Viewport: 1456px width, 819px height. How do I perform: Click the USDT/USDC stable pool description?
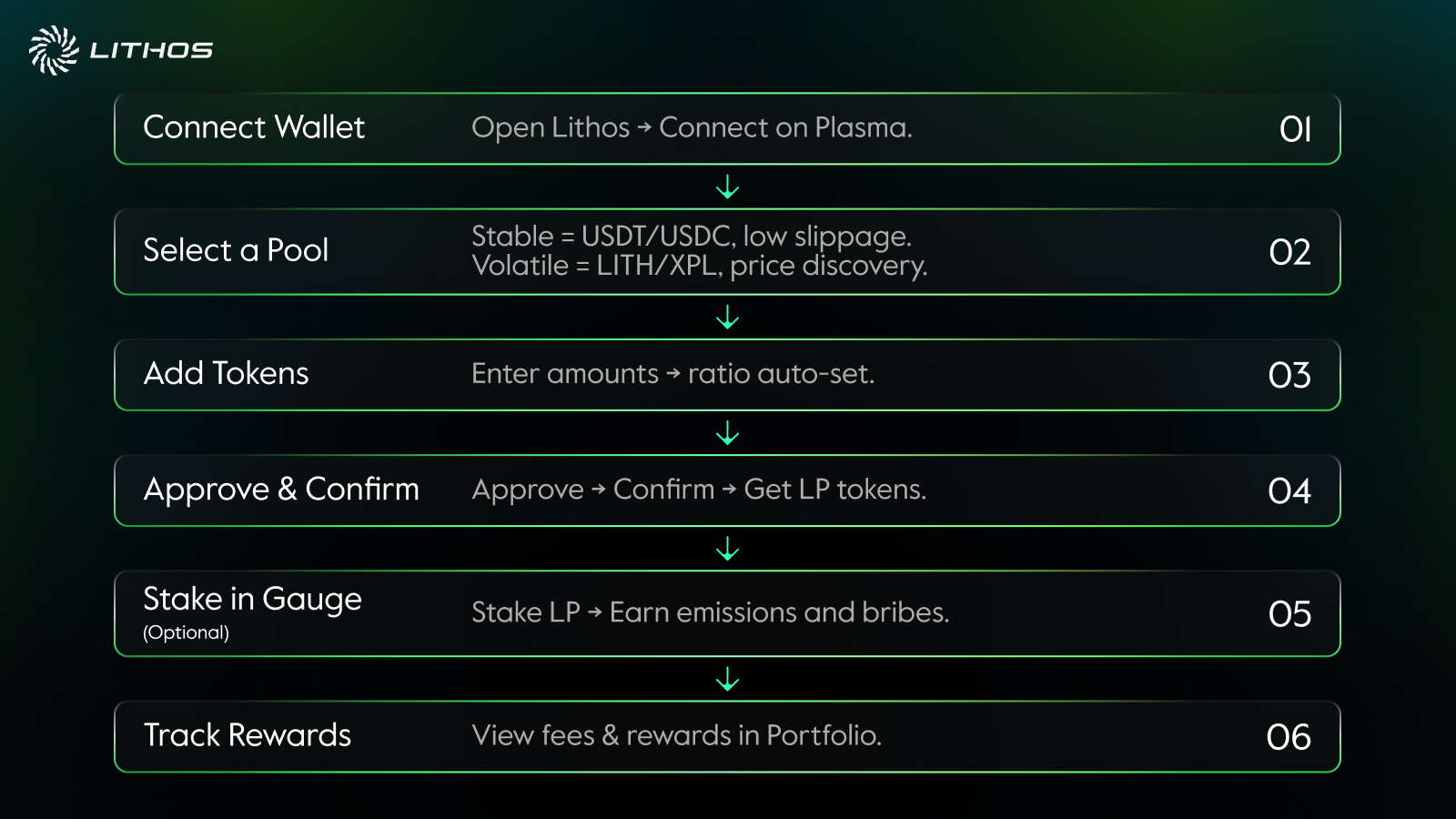click(692, 237)
